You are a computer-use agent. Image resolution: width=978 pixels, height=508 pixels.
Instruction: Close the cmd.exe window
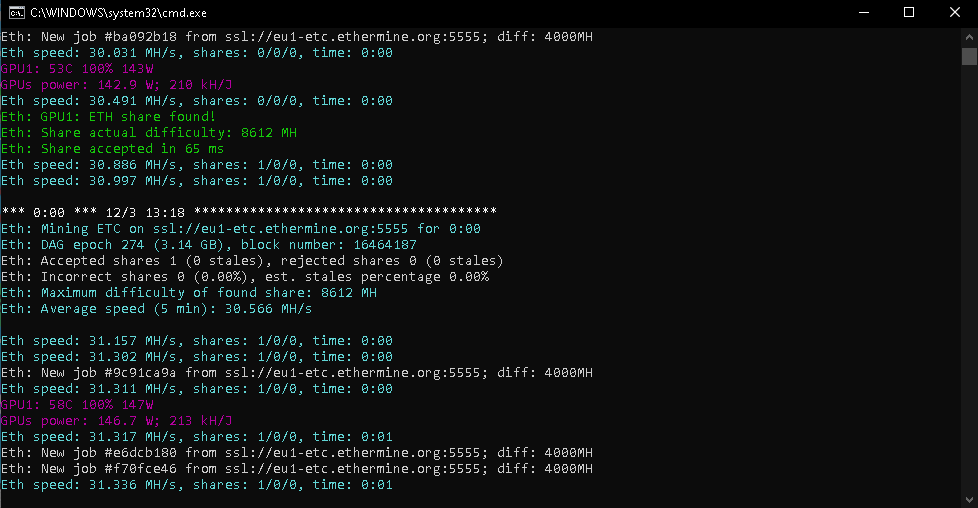pyautogui.click(x=954, y=12)
